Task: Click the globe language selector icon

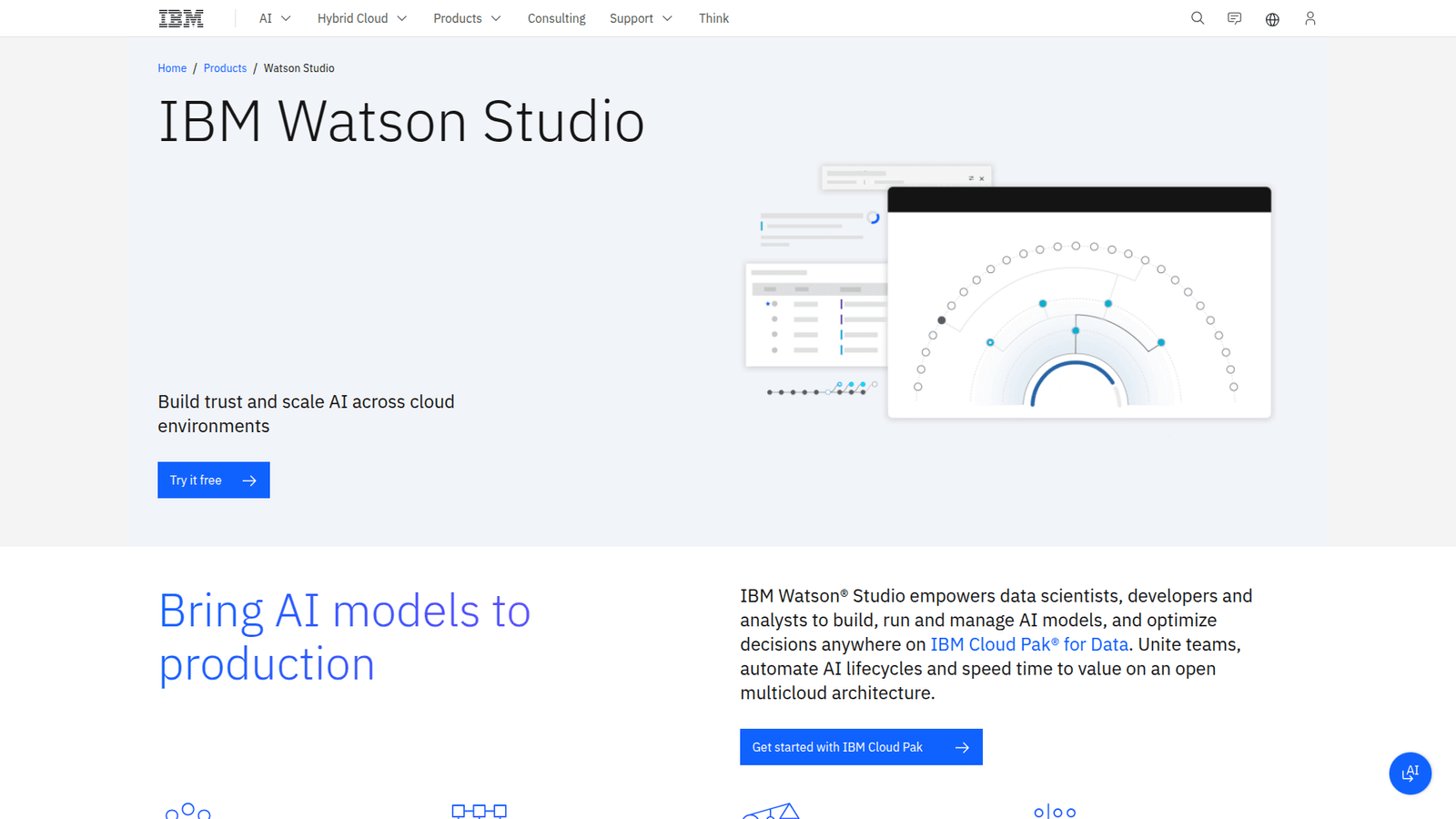Action: pos(1272,19)
